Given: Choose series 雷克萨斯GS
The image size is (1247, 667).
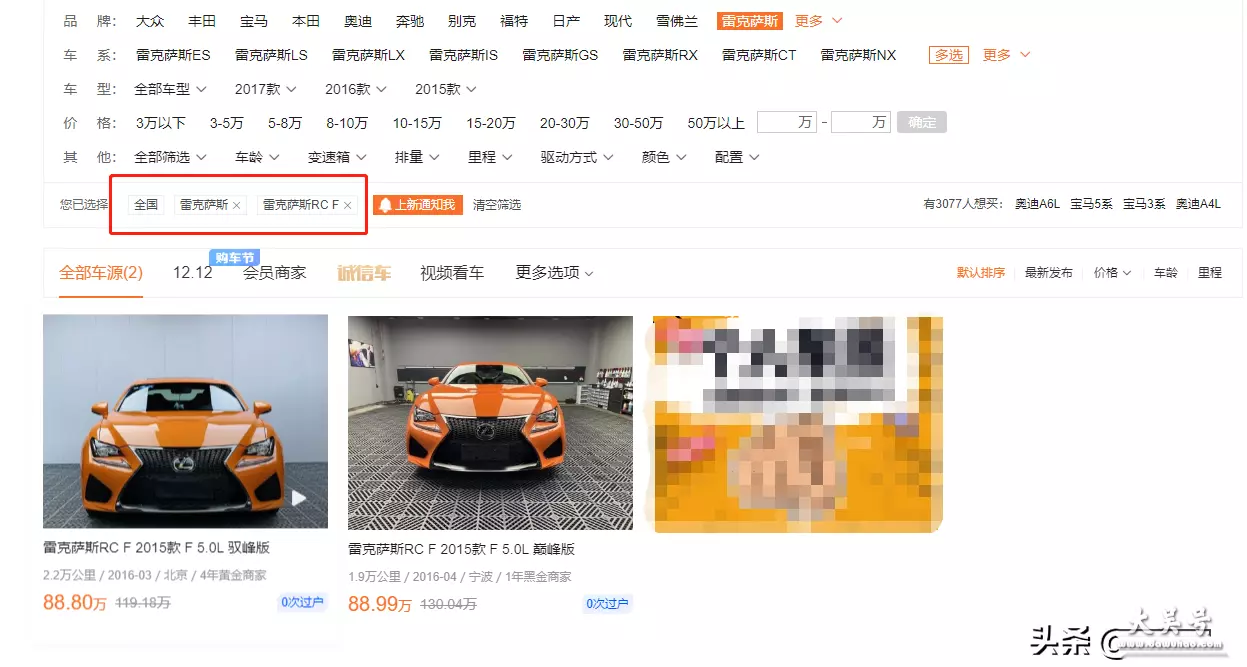Looking at the screenshot, I should click(560, 55).
